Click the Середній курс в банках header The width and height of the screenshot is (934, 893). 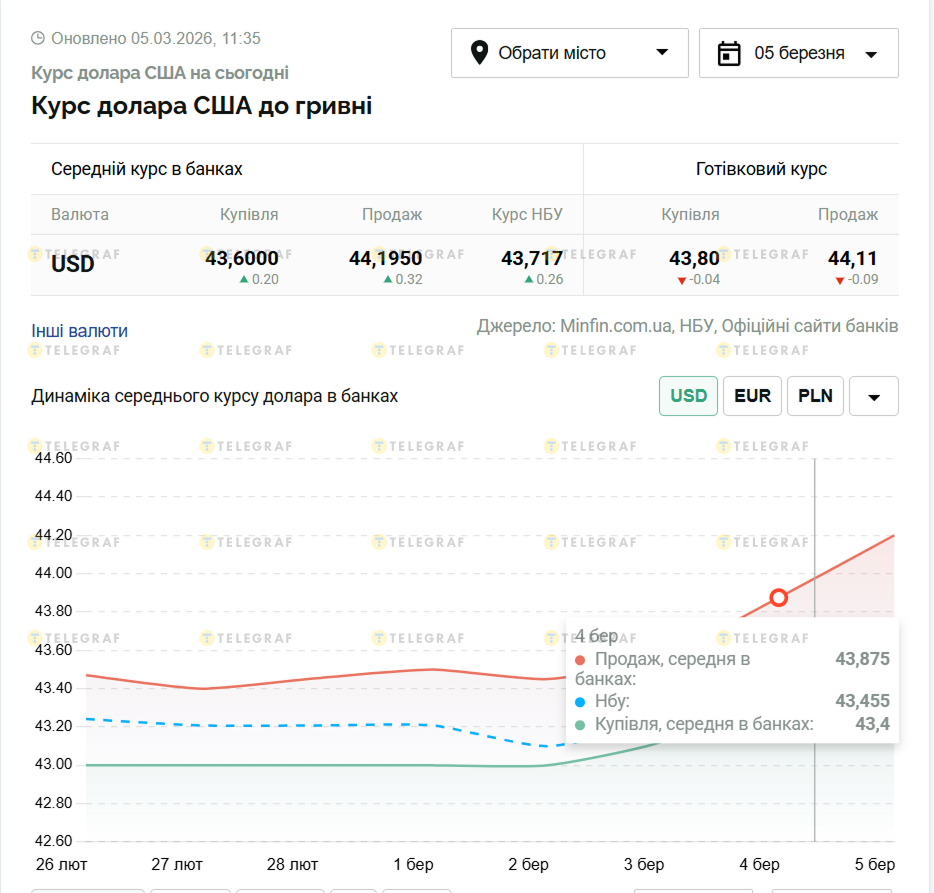(x=147, y=169)
